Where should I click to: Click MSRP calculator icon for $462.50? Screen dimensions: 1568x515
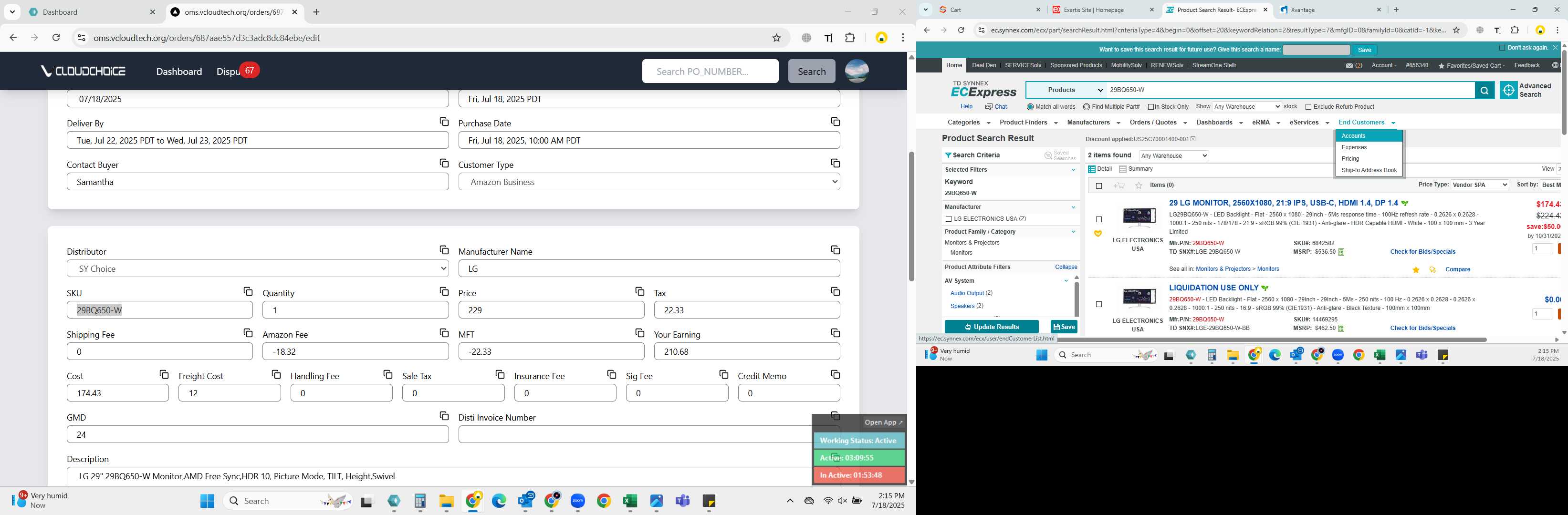coord(1341,329)
